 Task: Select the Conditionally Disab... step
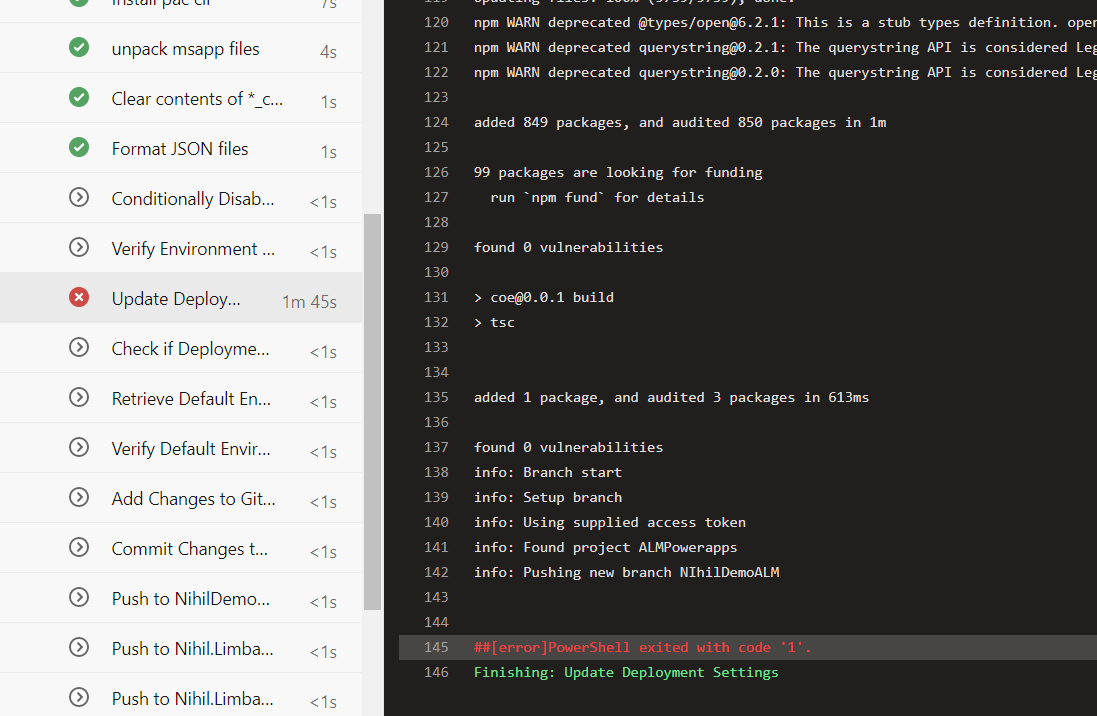click(181, 198)
